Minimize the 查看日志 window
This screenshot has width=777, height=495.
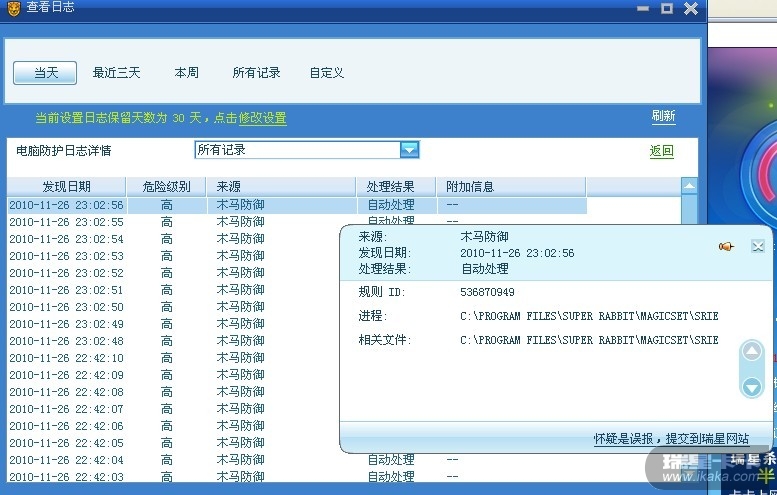643,8
